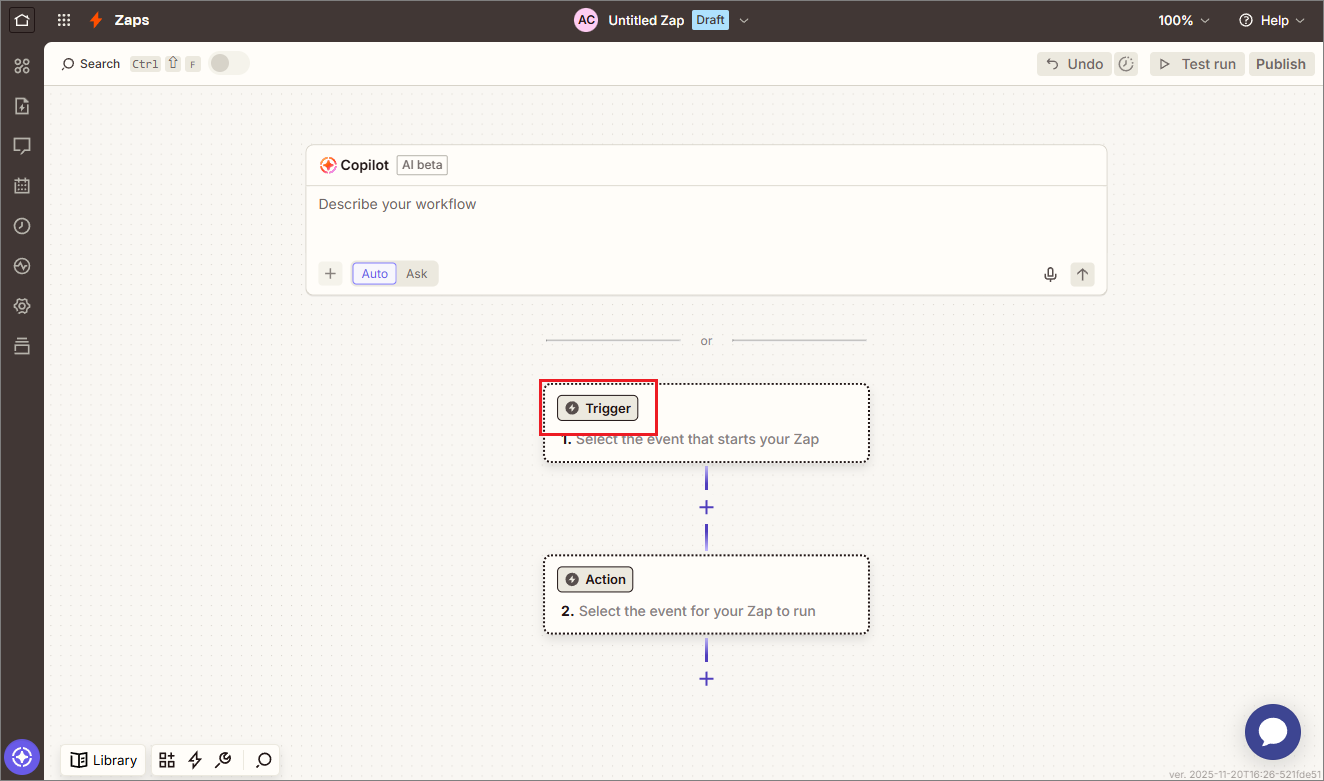Click the Draft status badge

click(x=710, y=20)
